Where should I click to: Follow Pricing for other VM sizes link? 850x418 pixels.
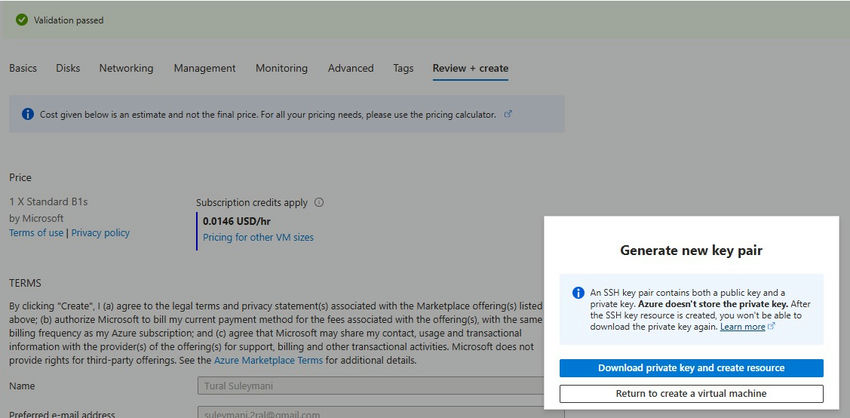[x=258, y=238]
